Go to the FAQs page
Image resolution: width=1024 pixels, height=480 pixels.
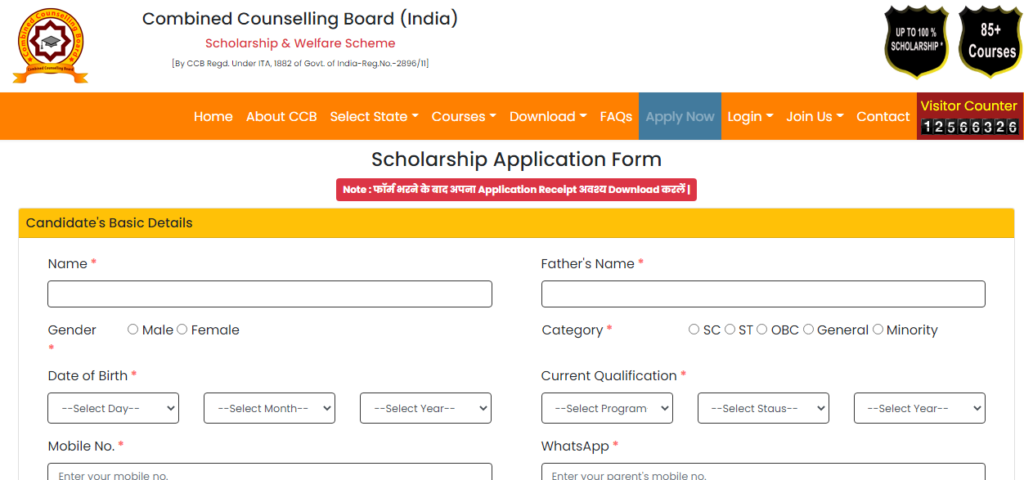pyautogui.click(x=616, y=116)
